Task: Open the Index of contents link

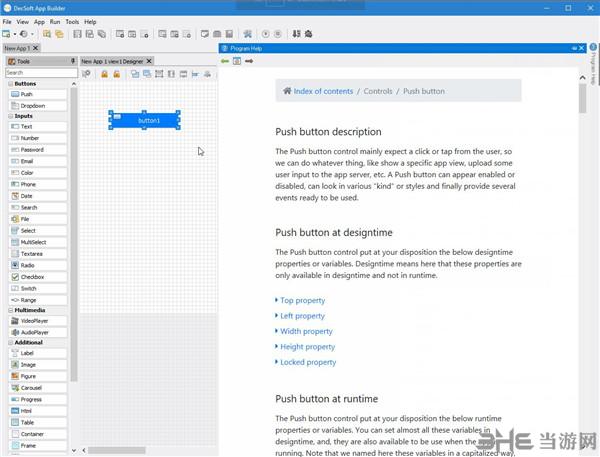Action: (x=322, y=91)
